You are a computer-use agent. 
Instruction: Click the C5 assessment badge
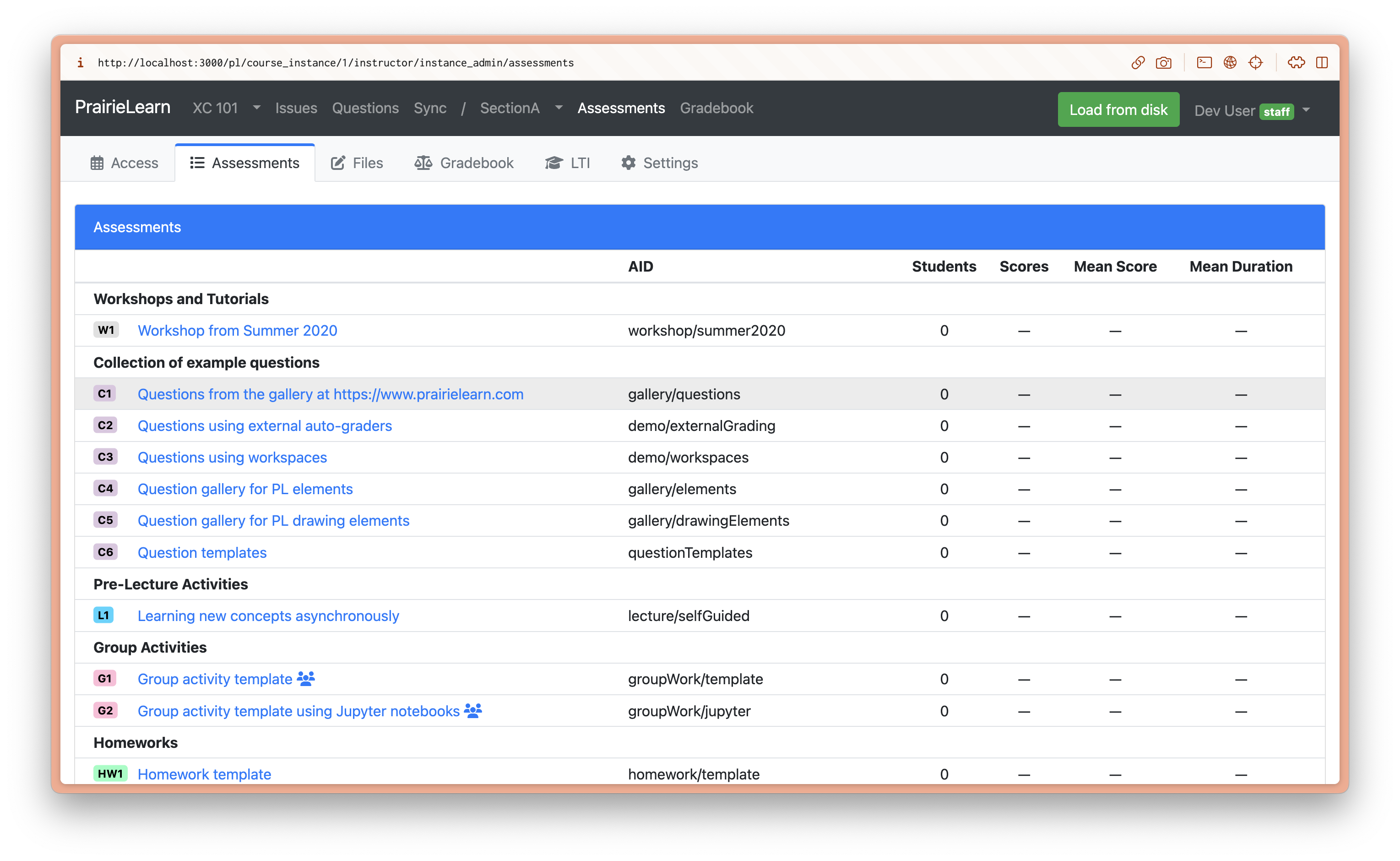(105, 520)
